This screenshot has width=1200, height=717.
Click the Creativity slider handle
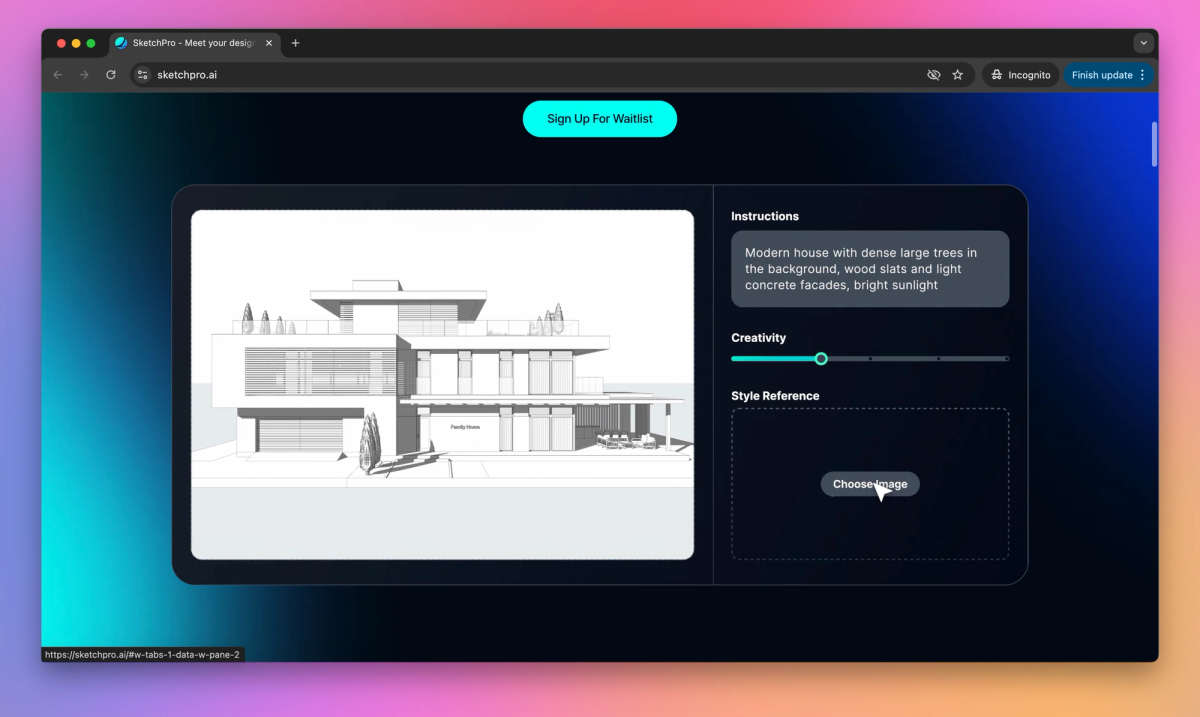pyautogui.click(x=821, y=358)
